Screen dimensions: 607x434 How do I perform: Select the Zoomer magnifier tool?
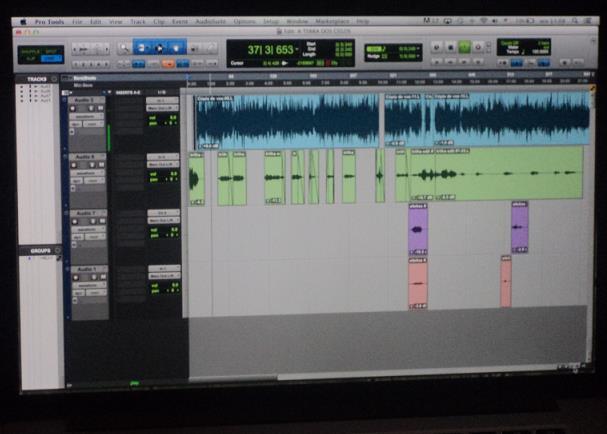coord(124,48)
